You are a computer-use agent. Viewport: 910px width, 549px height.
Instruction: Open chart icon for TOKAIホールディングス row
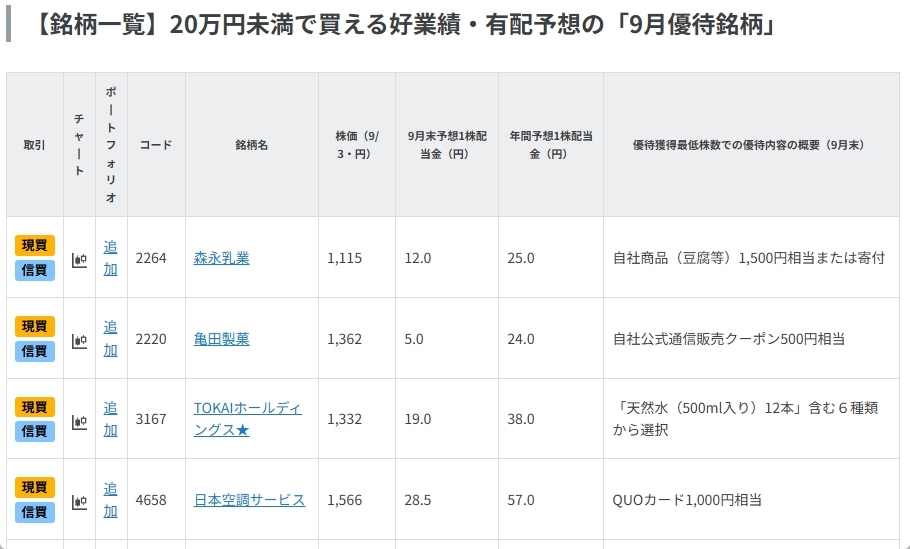point(79,422)
